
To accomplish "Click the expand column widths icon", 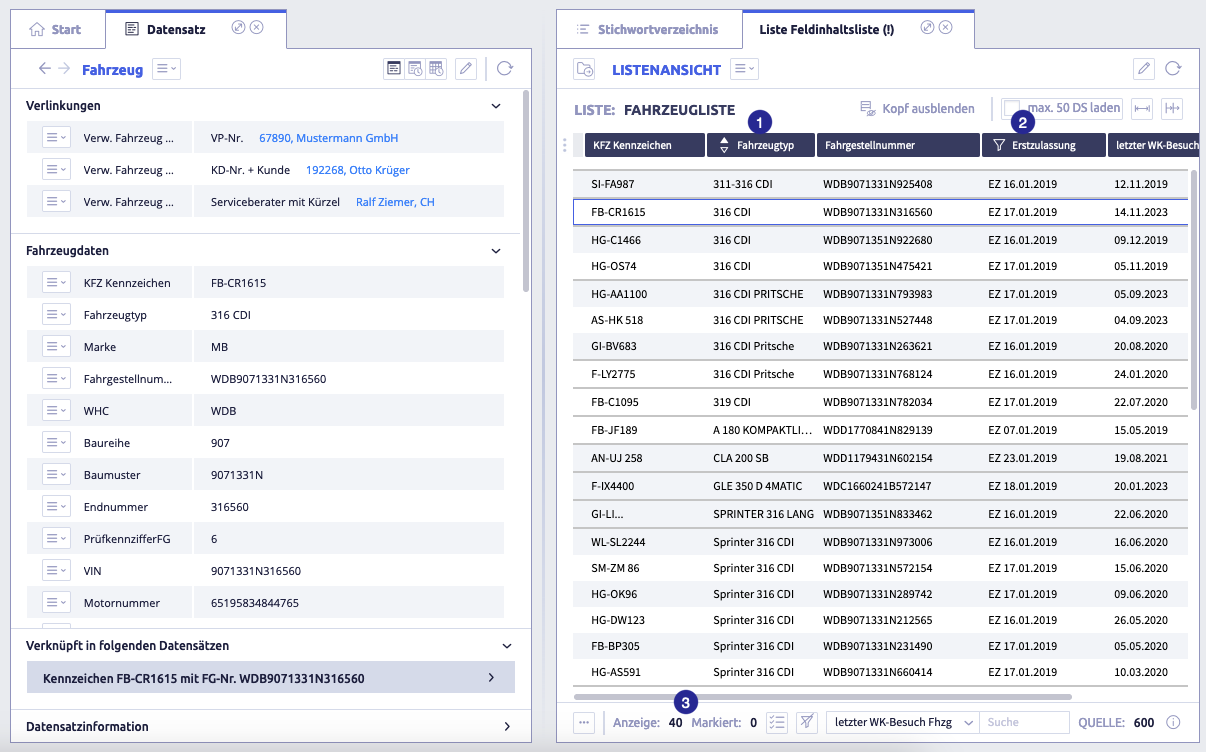I will (1143, 108).
